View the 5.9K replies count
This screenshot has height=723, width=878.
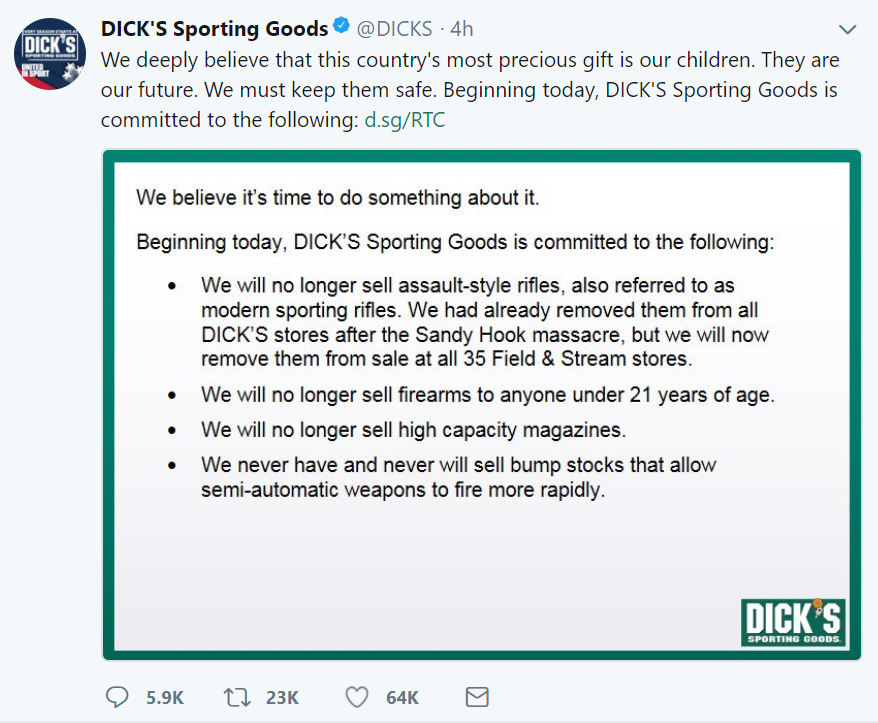(x=165, y=698)
